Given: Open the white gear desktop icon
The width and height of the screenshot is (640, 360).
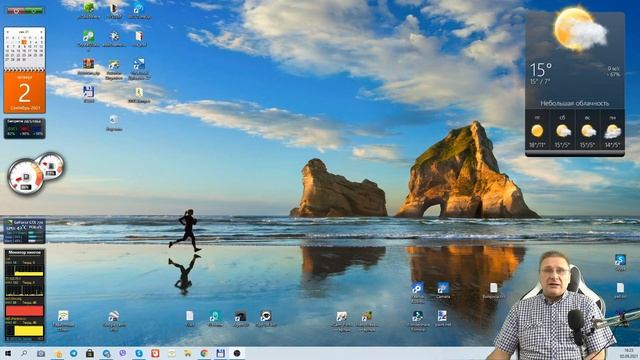Looking at the screenshot, I should pos(114,39).
